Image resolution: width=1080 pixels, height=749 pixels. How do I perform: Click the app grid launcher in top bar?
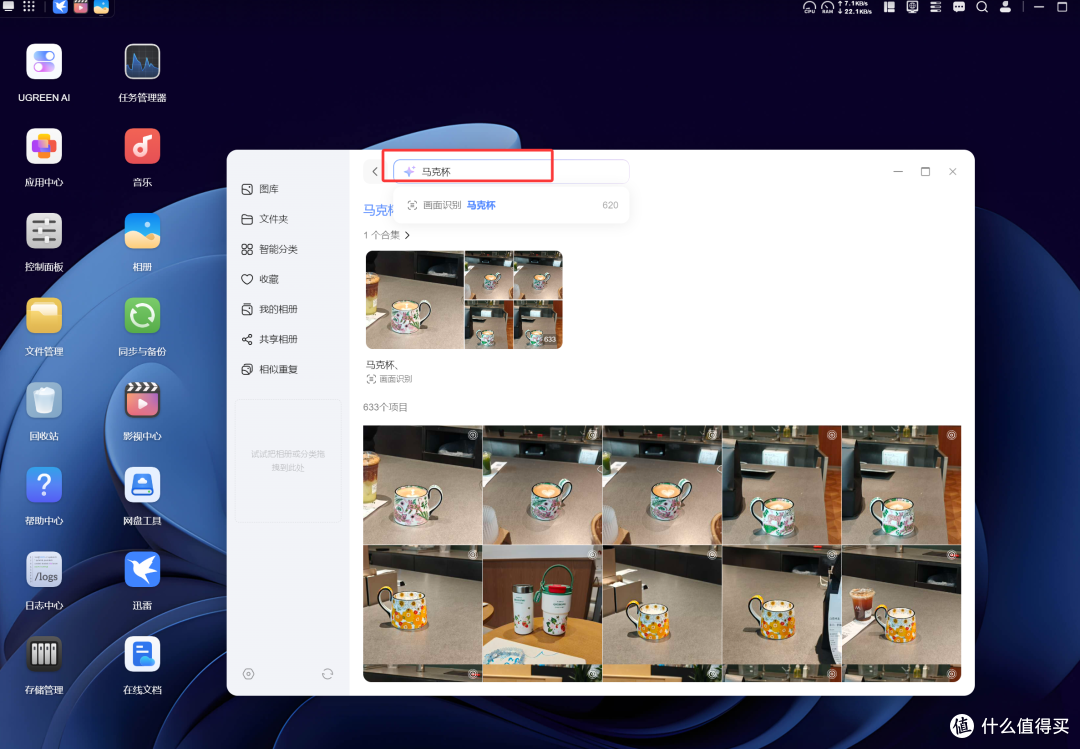click(x=29, y=6)
